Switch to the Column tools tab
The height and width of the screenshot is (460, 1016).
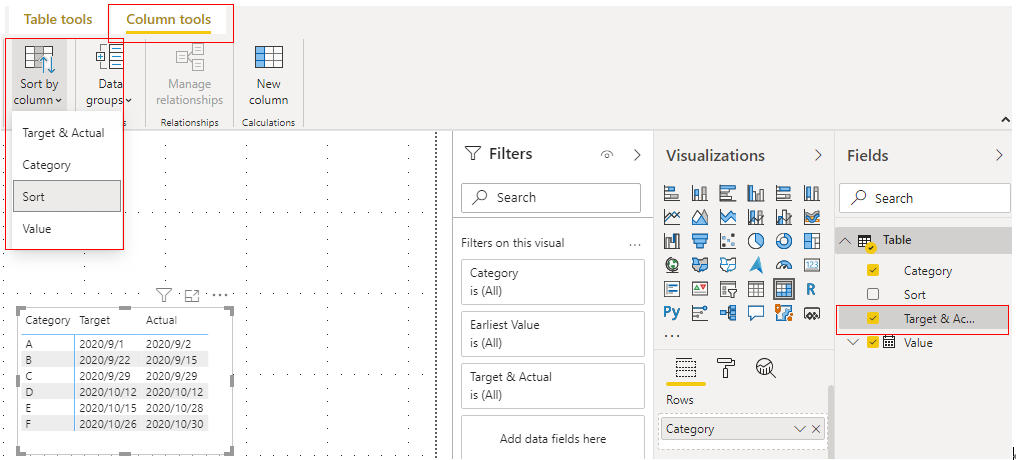click(x=168, y=19)
